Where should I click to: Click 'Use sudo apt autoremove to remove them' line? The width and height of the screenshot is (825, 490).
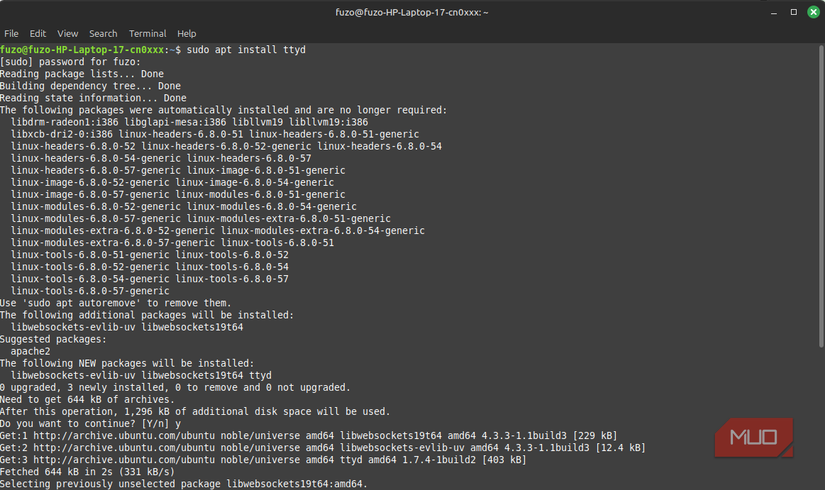point(115,303)
